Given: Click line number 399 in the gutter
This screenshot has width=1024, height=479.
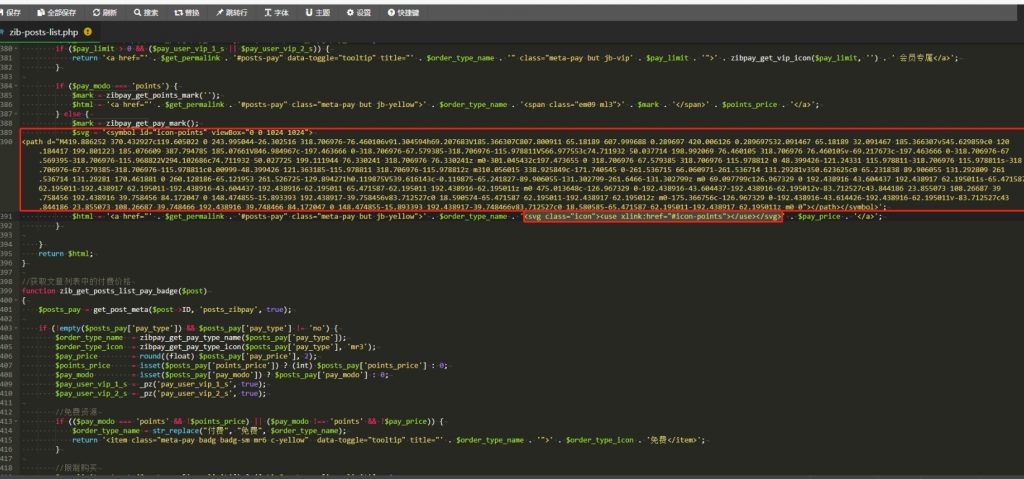Looking at the screenshot, I should tap(7, 291).
